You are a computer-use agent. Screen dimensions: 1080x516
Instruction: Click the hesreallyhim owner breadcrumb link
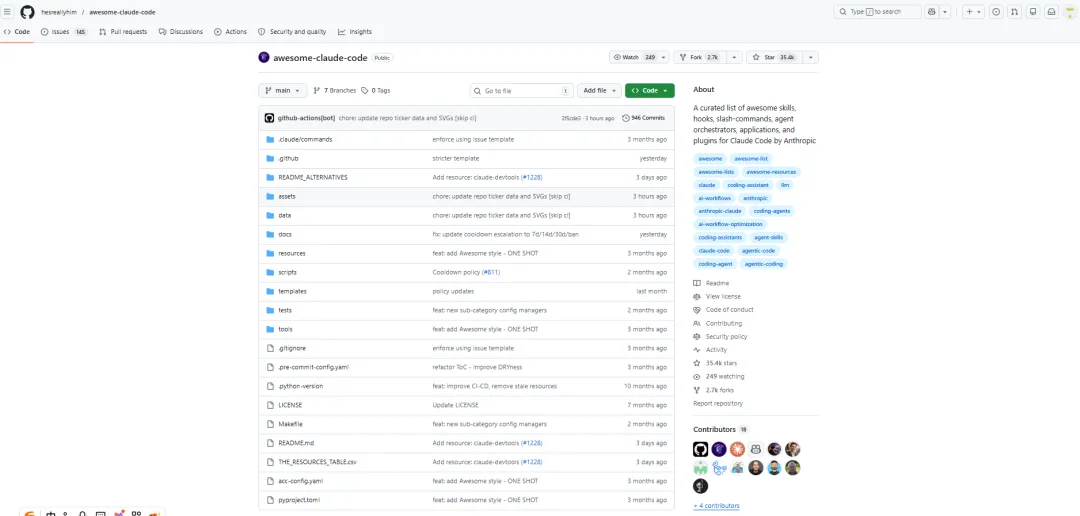pyautogui.click(x=59, y=12)
